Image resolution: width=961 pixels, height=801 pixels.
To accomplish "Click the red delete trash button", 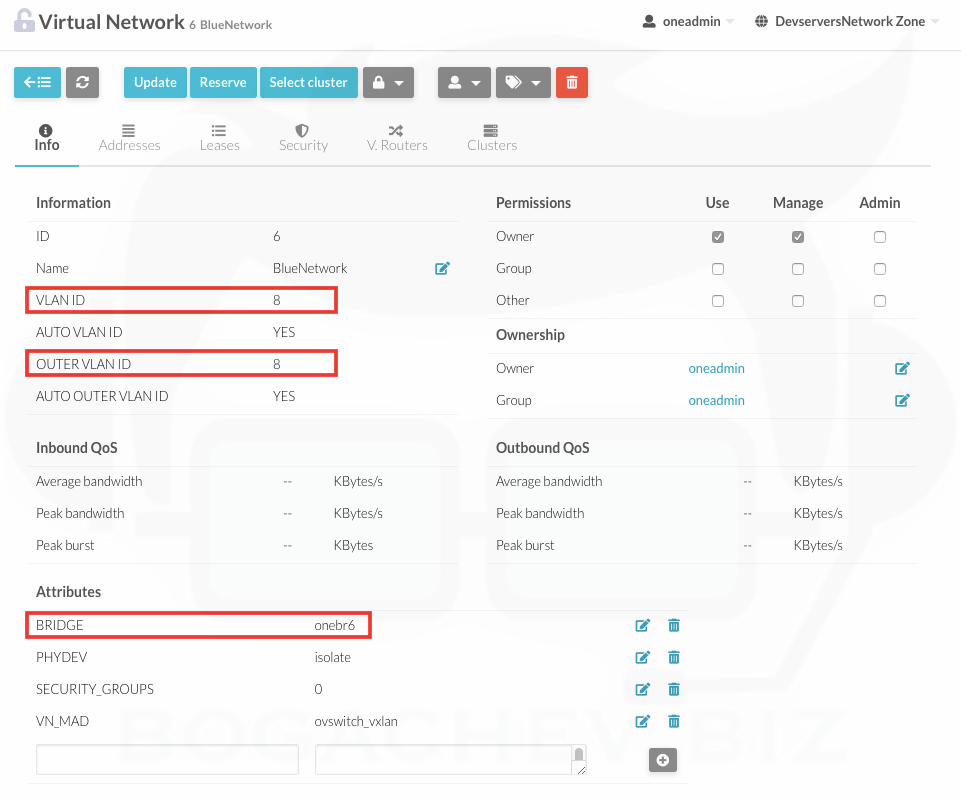I will (572, 83).
